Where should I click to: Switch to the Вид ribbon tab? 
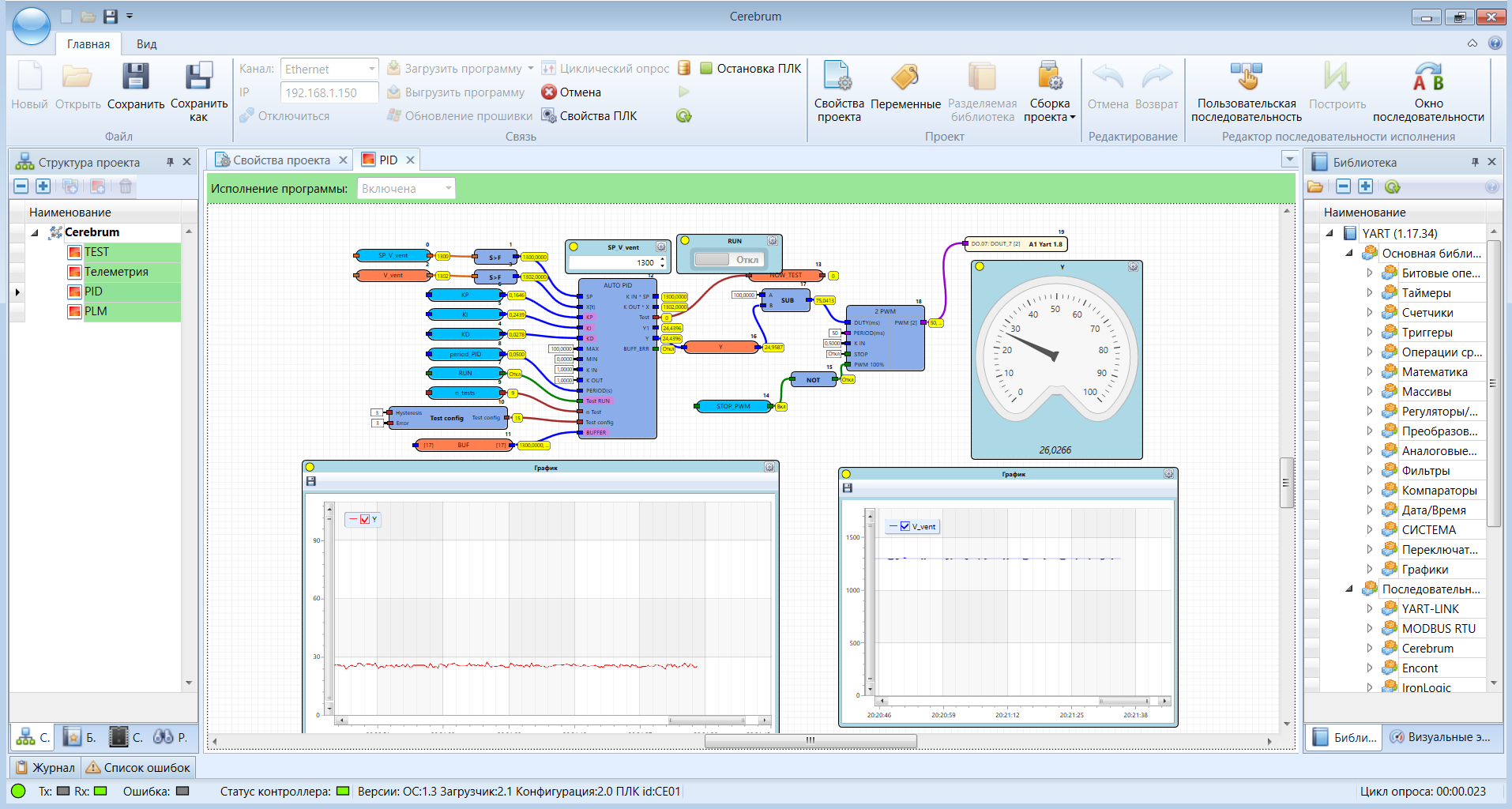click(146, 44)
